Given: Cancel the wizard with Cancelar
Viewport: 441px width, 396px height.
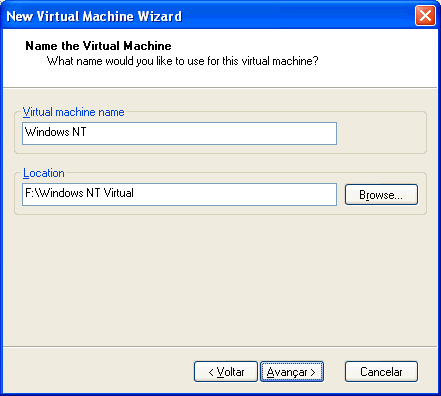Looking at the screenshot, I should pyautogui.click(x=381, y=371).
